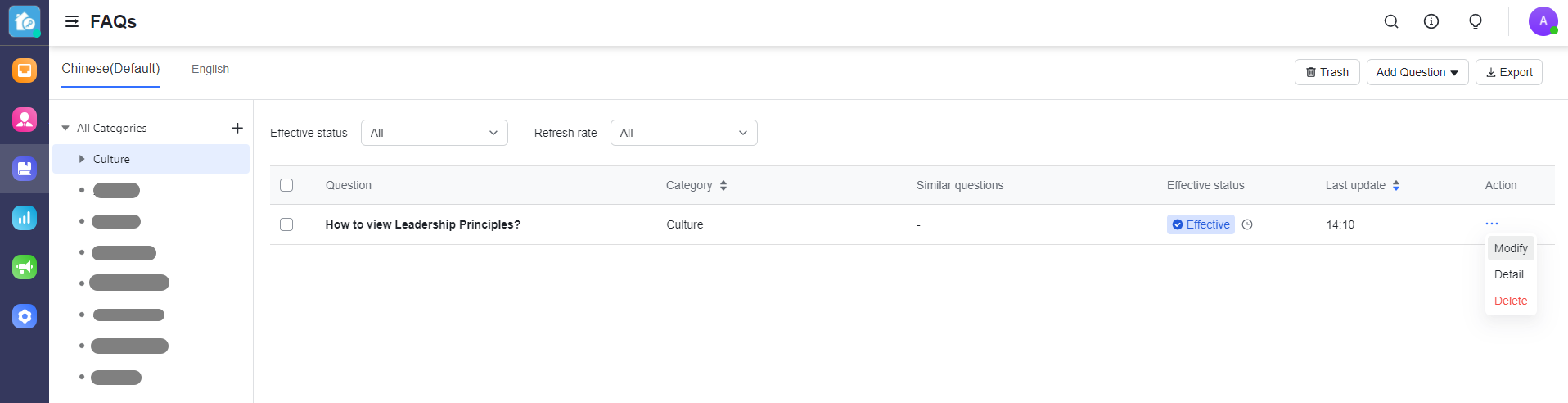Click the lightbulb tips icon
The image size is (1568, 403).
[x=1476, y=21]
